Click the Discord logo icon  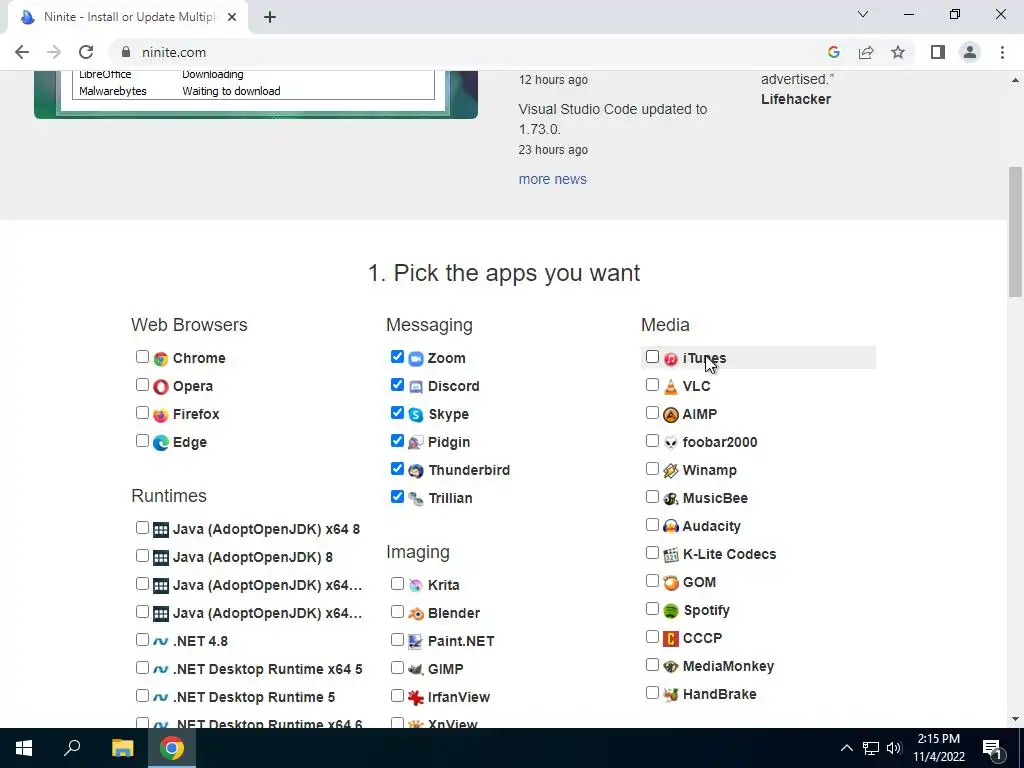tap(416, 387)
